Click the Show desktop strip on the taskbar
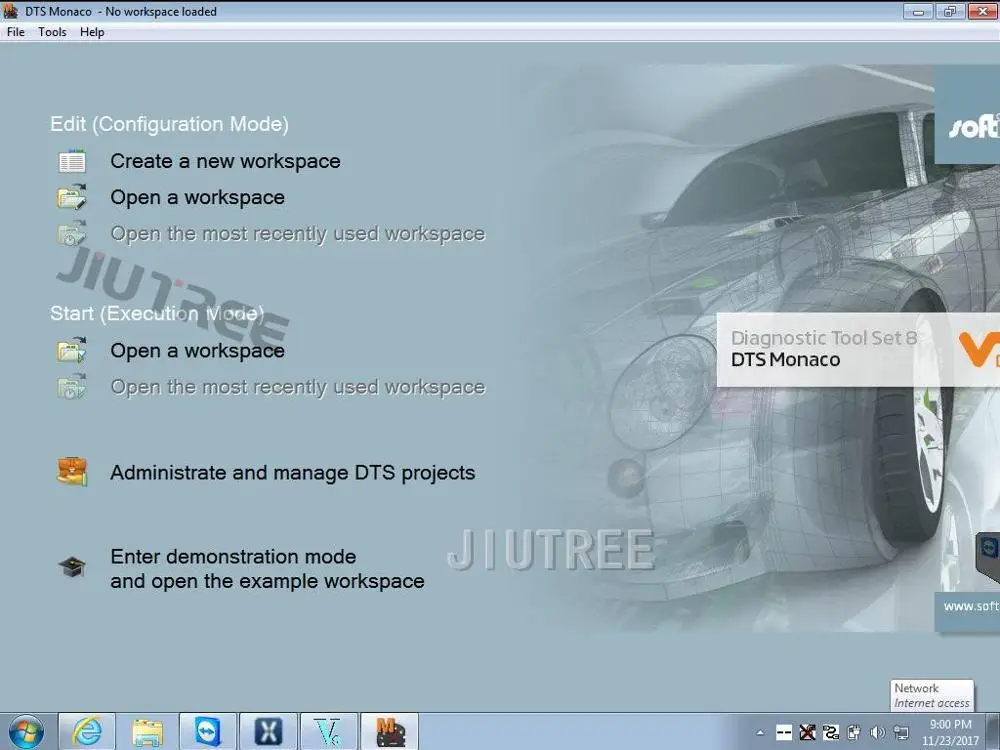The width and height of the screenshot is (1000, 750). 994,732
